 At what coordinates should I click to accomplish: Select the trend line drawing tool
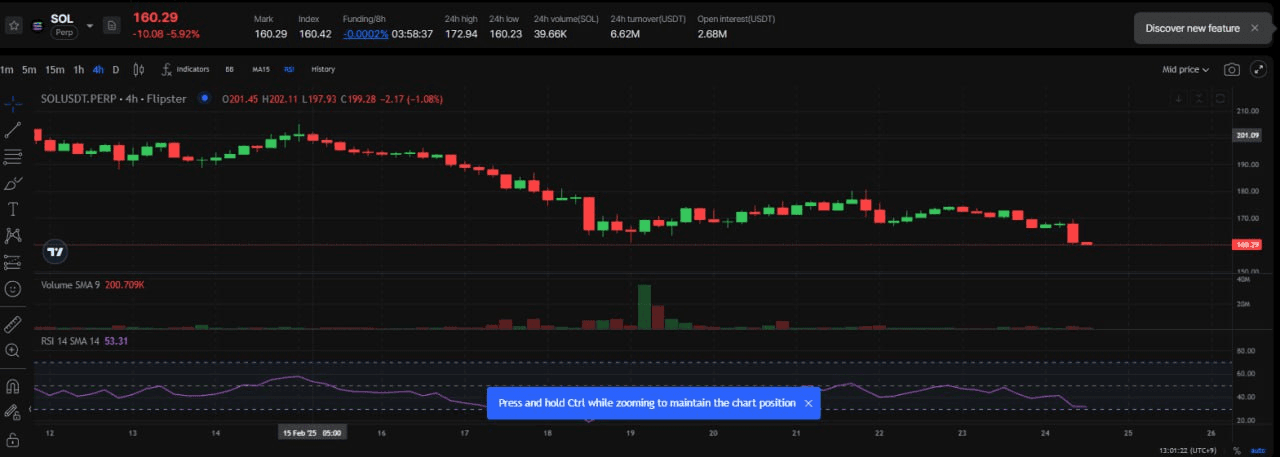(13, 130)
